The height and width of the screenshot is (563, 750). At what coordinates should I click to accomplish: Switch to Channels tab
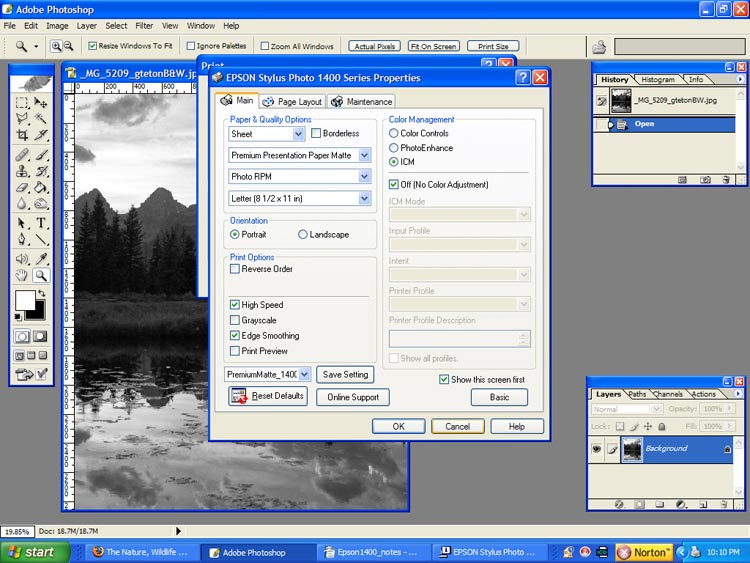coord(668,394)
